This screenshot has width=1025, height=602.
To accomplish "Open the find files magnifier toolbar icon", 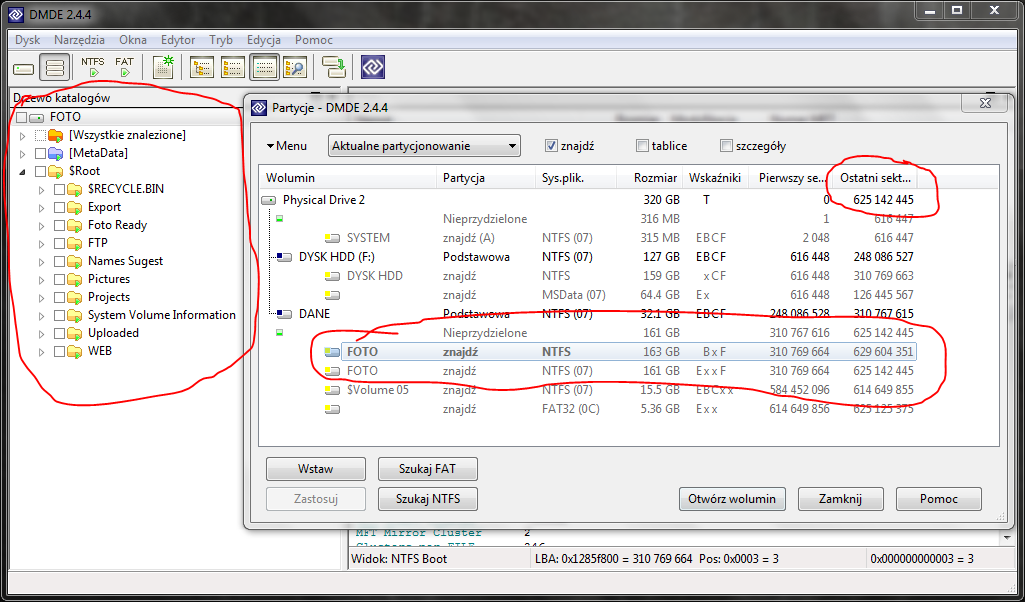I will tap(295, 67).
